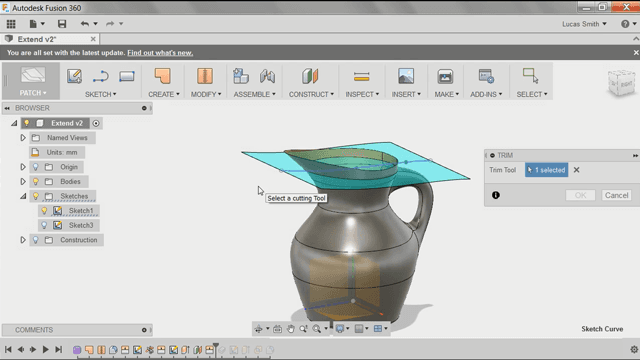Open the 'Find out what's new' link
This screenshot has width=640, height=360.
tap(160, 53)
